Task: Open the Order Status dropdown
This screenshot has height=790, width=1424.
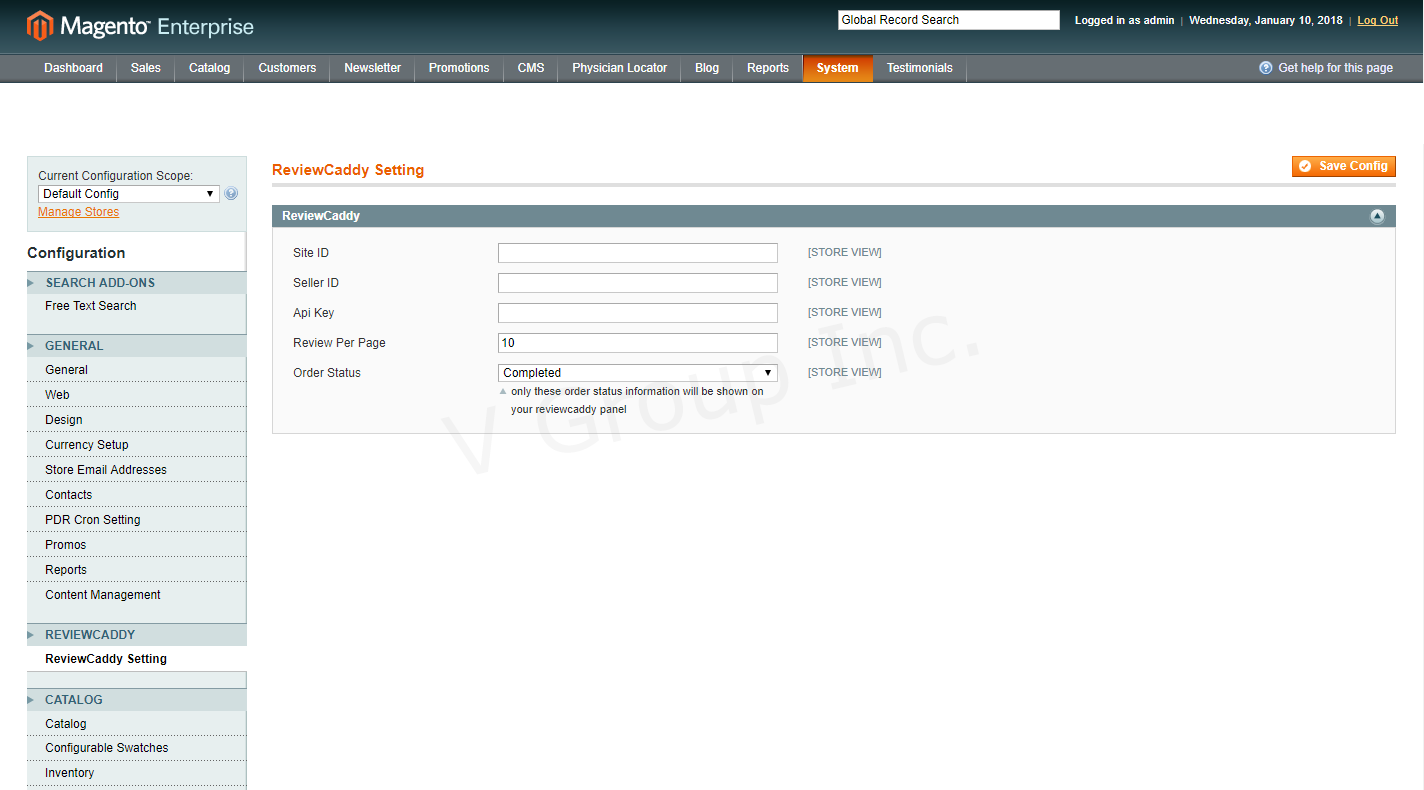Action: pos(637,373)
